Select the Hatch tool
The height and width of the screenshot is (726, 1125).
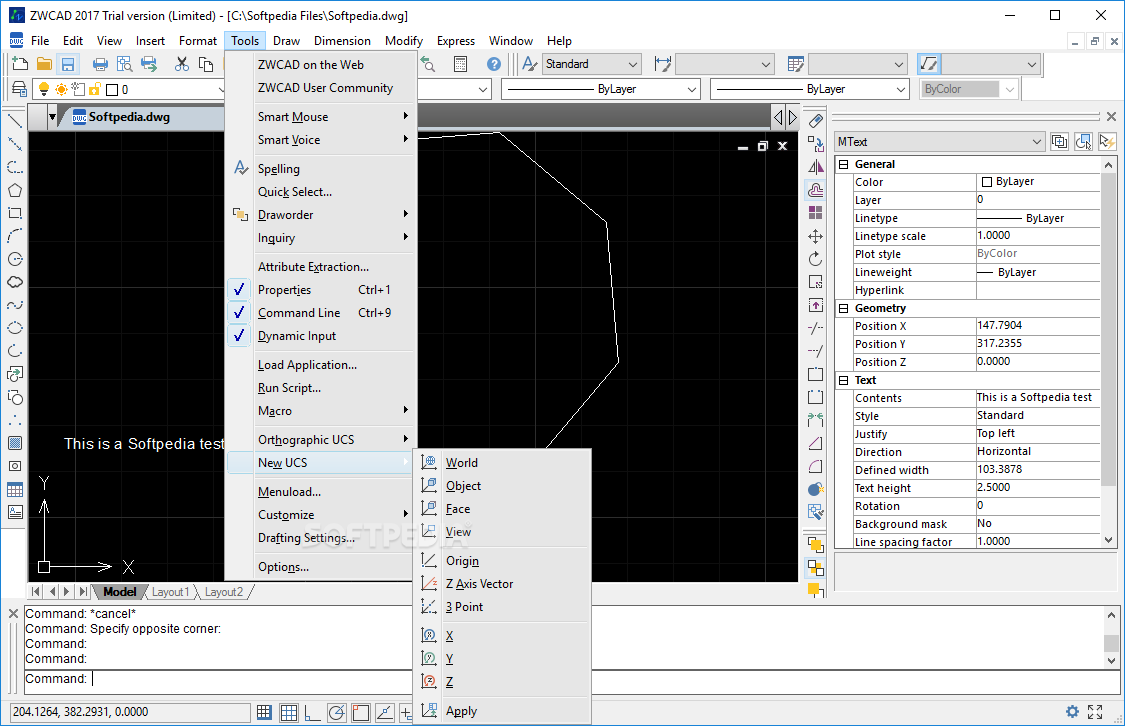[x=14, y=443]
